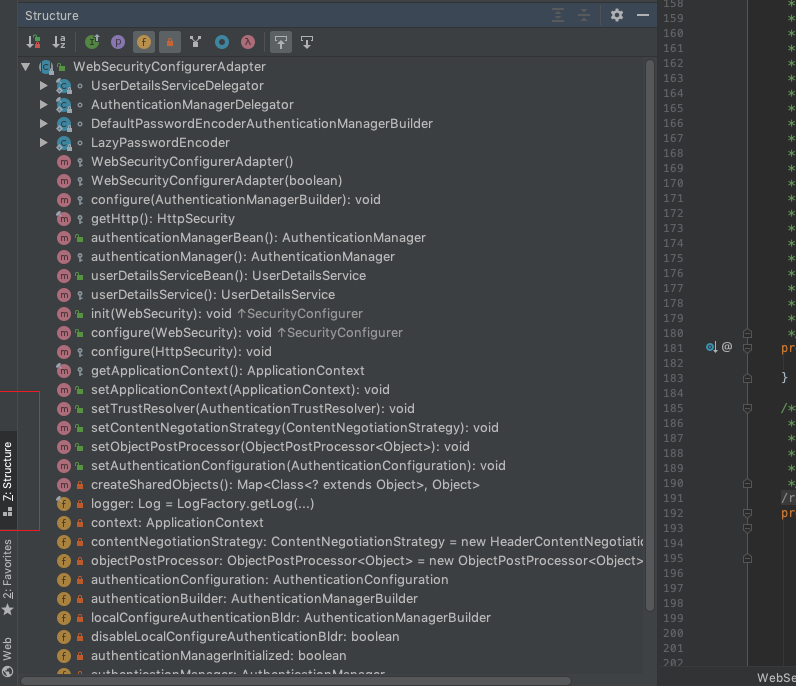Image resolution: width=796 pixels, height=686 pixels.
Task: Open the 7: Structure tool window tab
Action: (8, 478)
